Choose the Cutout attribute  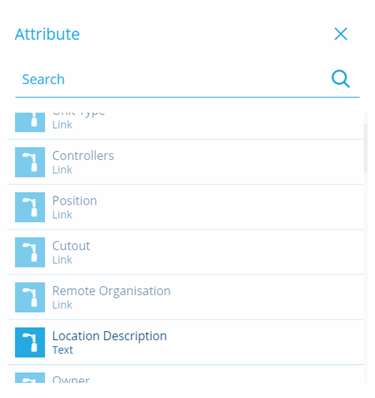186,252
